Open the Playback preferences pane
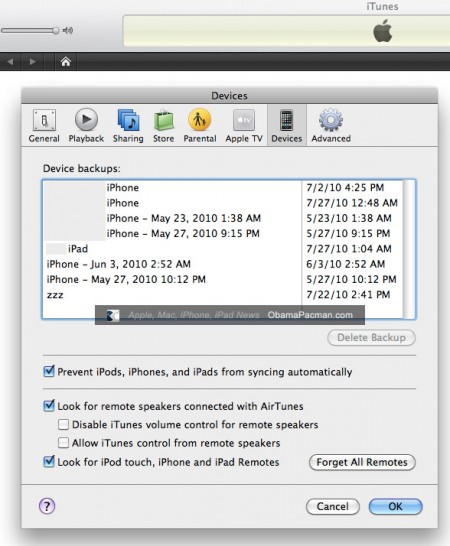 click(x=86, y=126)
